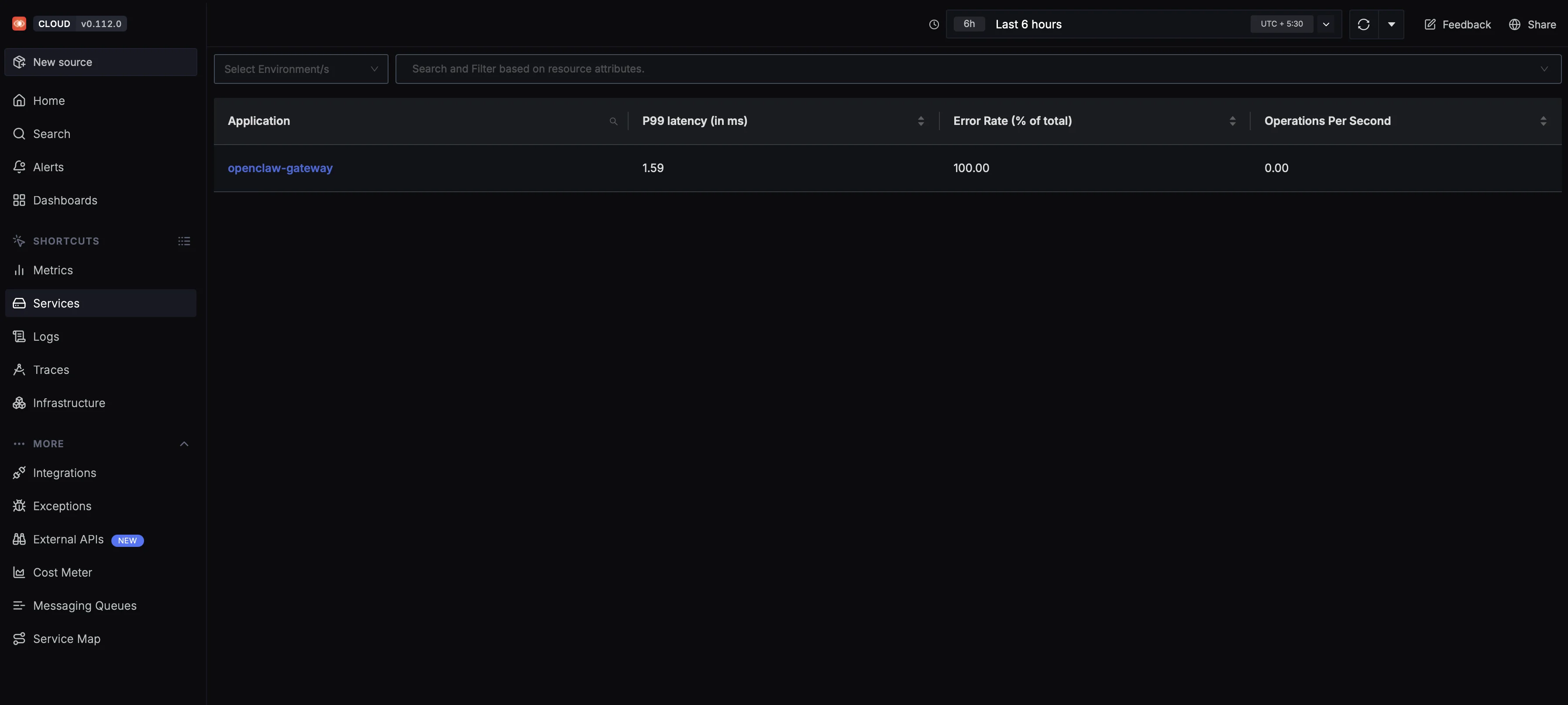The width and height of the screenshot is (1568, 705).
Task: Open the Select Environment/s dropdown
Action: click(x=301, y=69)
